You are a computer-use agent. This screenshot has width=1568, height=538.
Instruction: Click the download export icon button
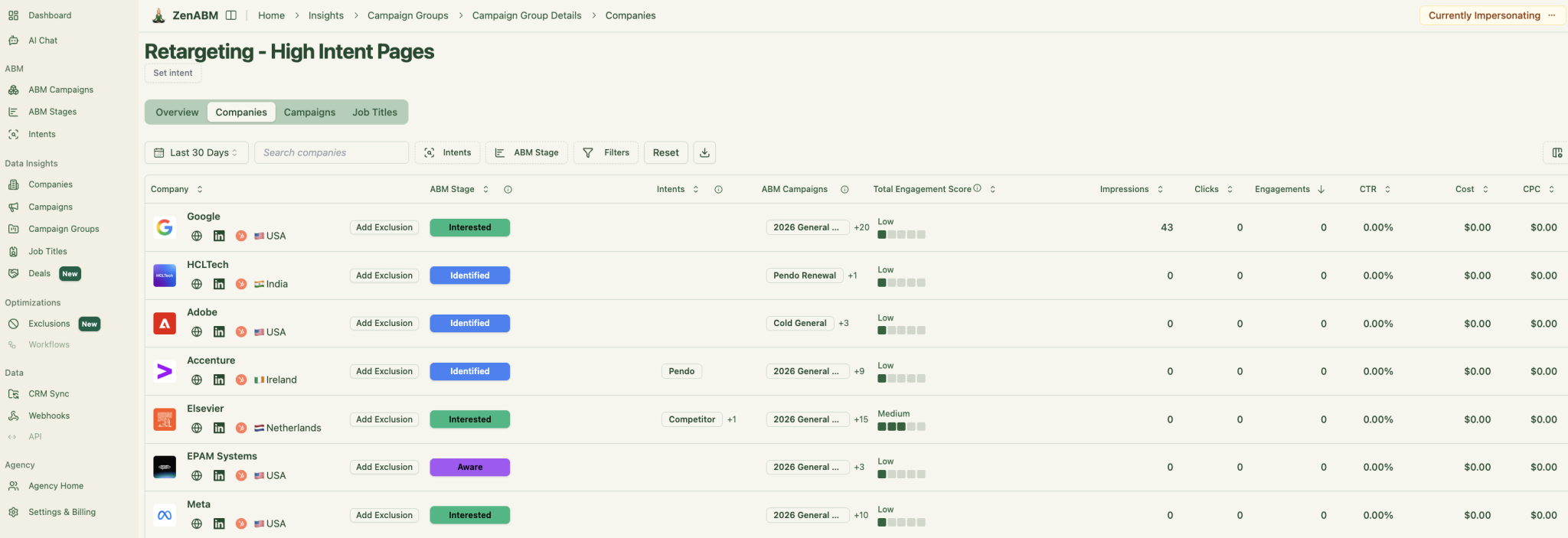pos(704,152)
